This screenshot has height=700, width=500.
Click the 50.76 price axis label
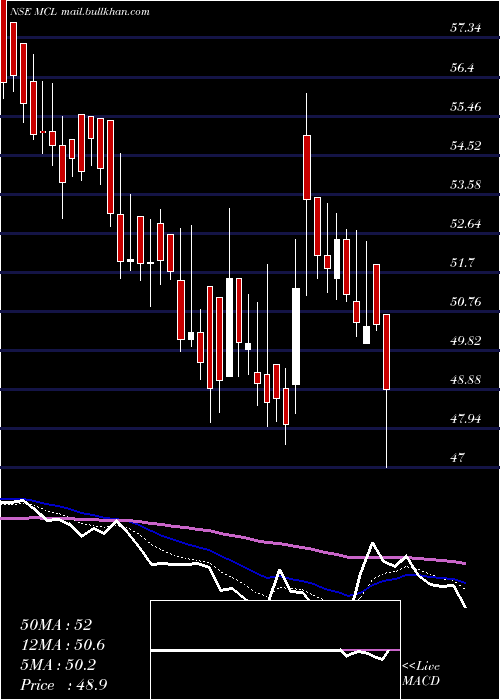(x=465, y=301)
